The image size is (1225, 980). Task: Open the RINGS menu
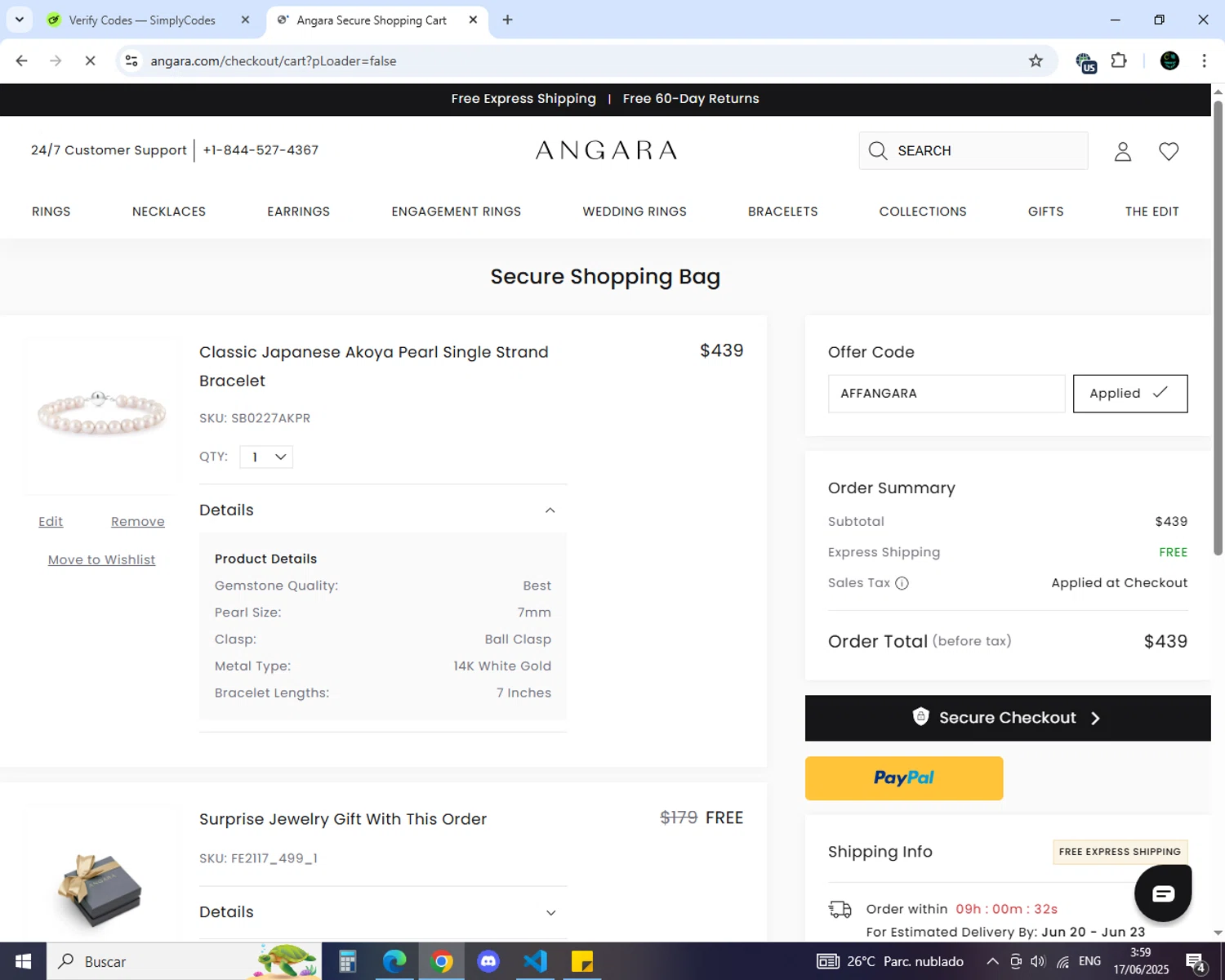click(x=51, y=212)
